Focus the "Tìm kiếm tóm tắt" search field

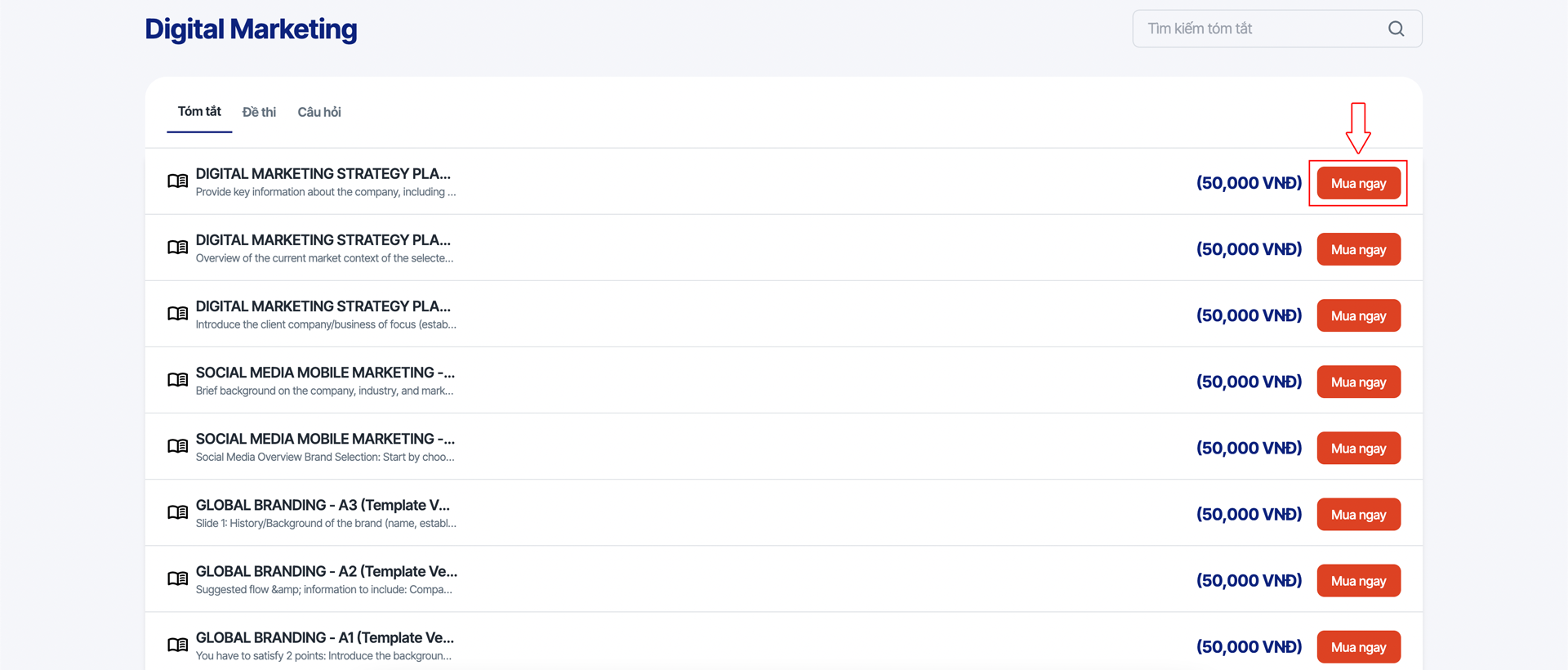click(1258, 29)
